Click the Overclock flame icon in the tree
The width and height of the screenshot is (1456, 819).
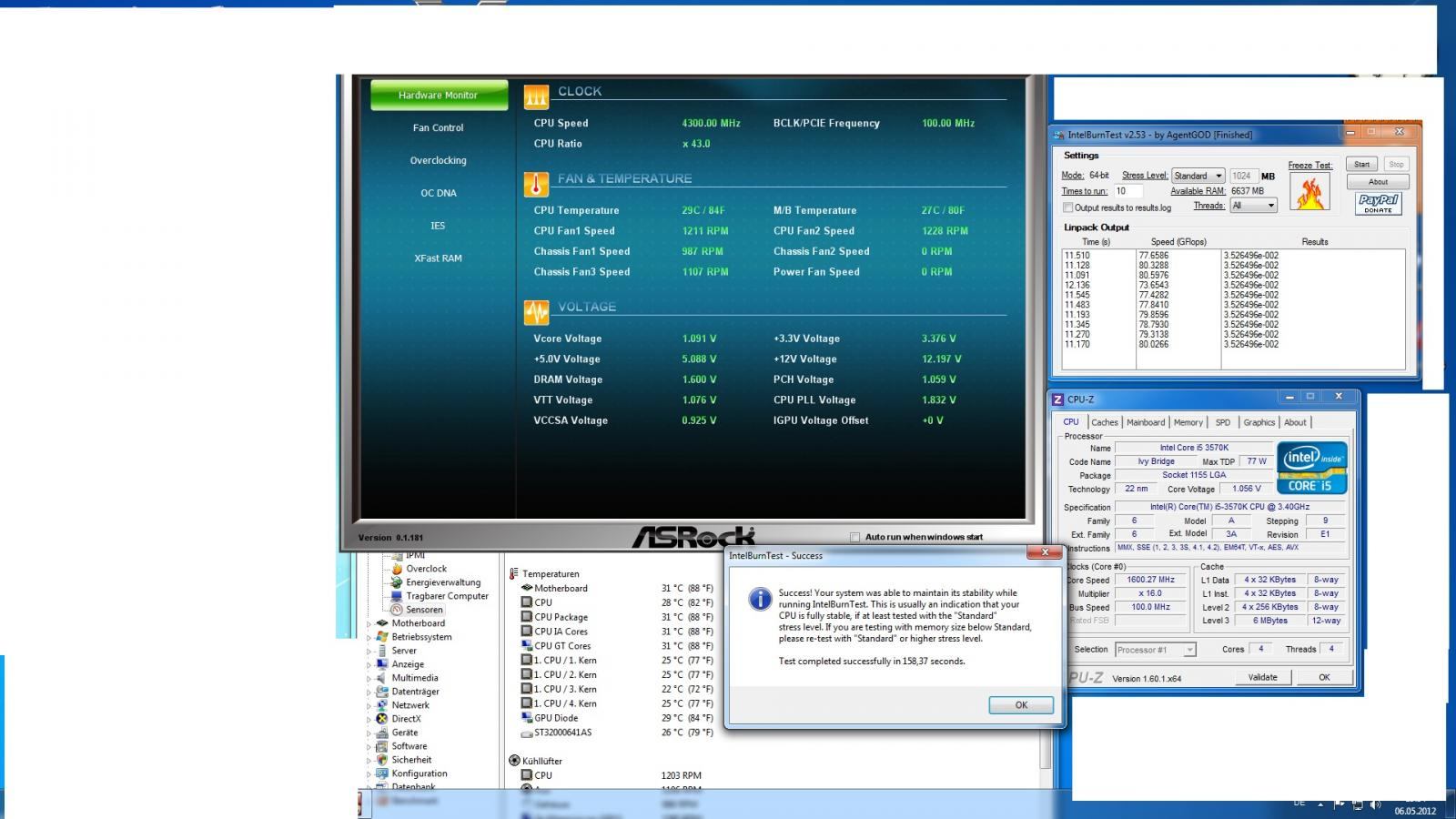click(397, 569)
